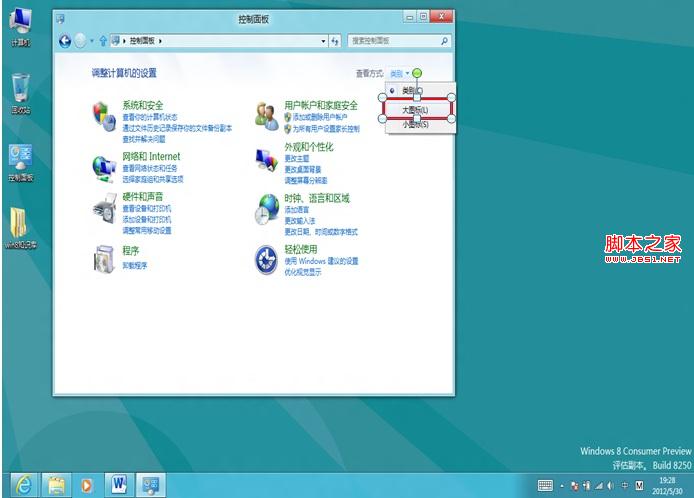Click Control Panel taskbar button
Viewport: 694px width, 498px height.
coord(150,485)
